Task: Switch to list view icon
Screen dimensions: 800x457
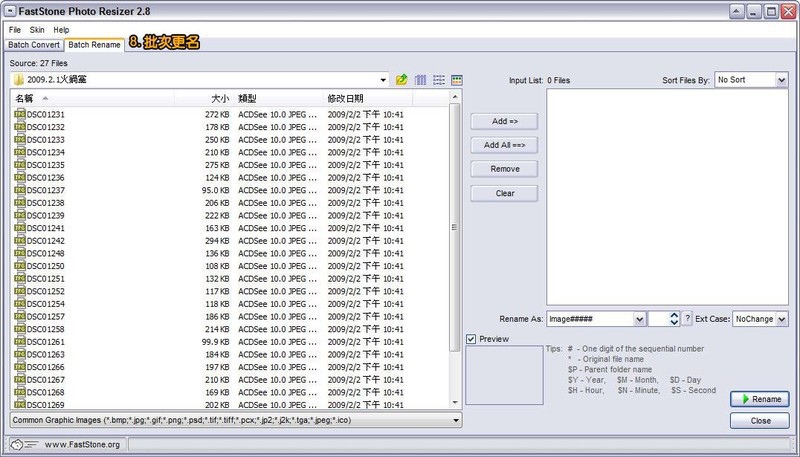Action: [439, 80]
